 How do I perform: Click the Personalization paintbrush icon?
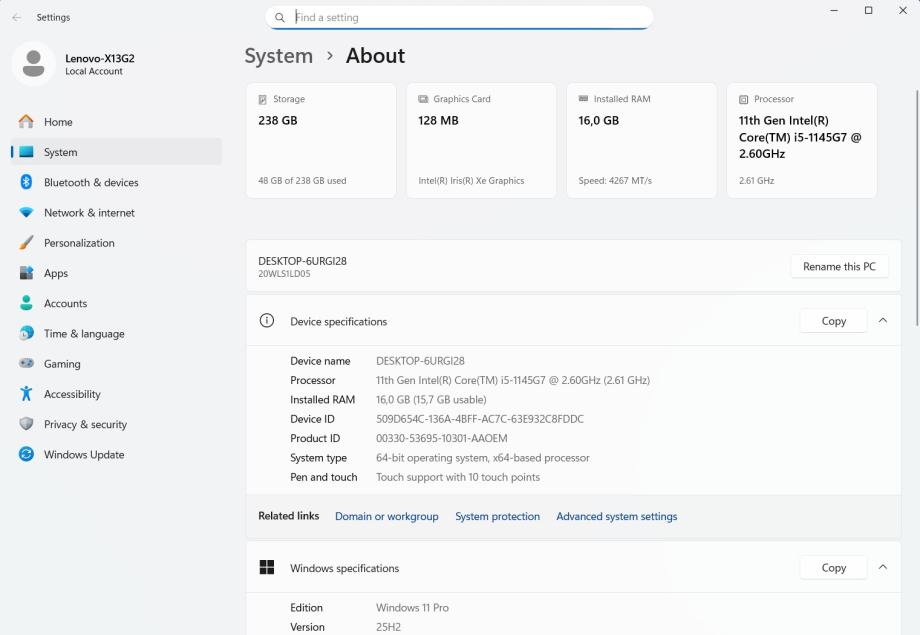tap(26, 243)
